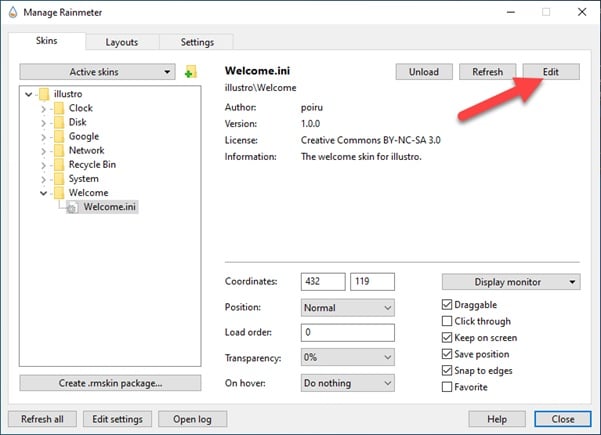
Task: Click the Close button at bottom
Action: pyautogui.click(x=563, y=419)
